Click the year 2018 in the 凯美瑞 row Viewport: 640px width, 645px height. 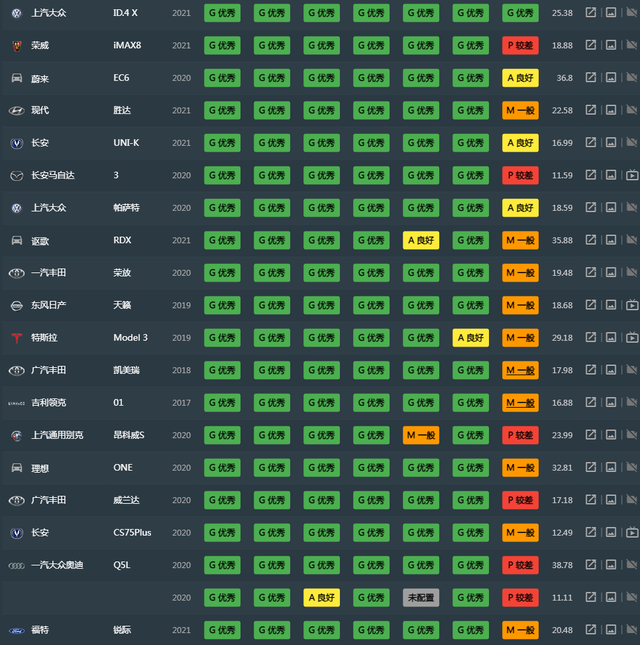point(181,370)
